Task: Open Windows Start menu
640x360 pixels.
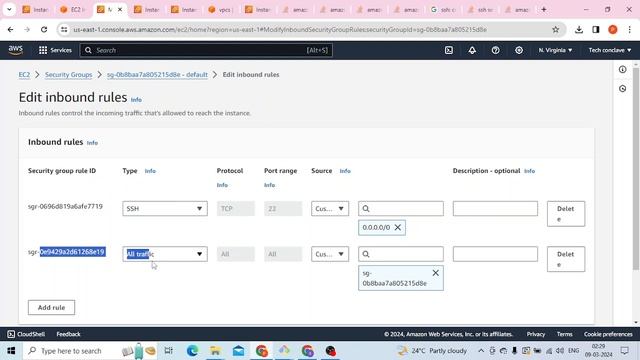Action: 11,351
